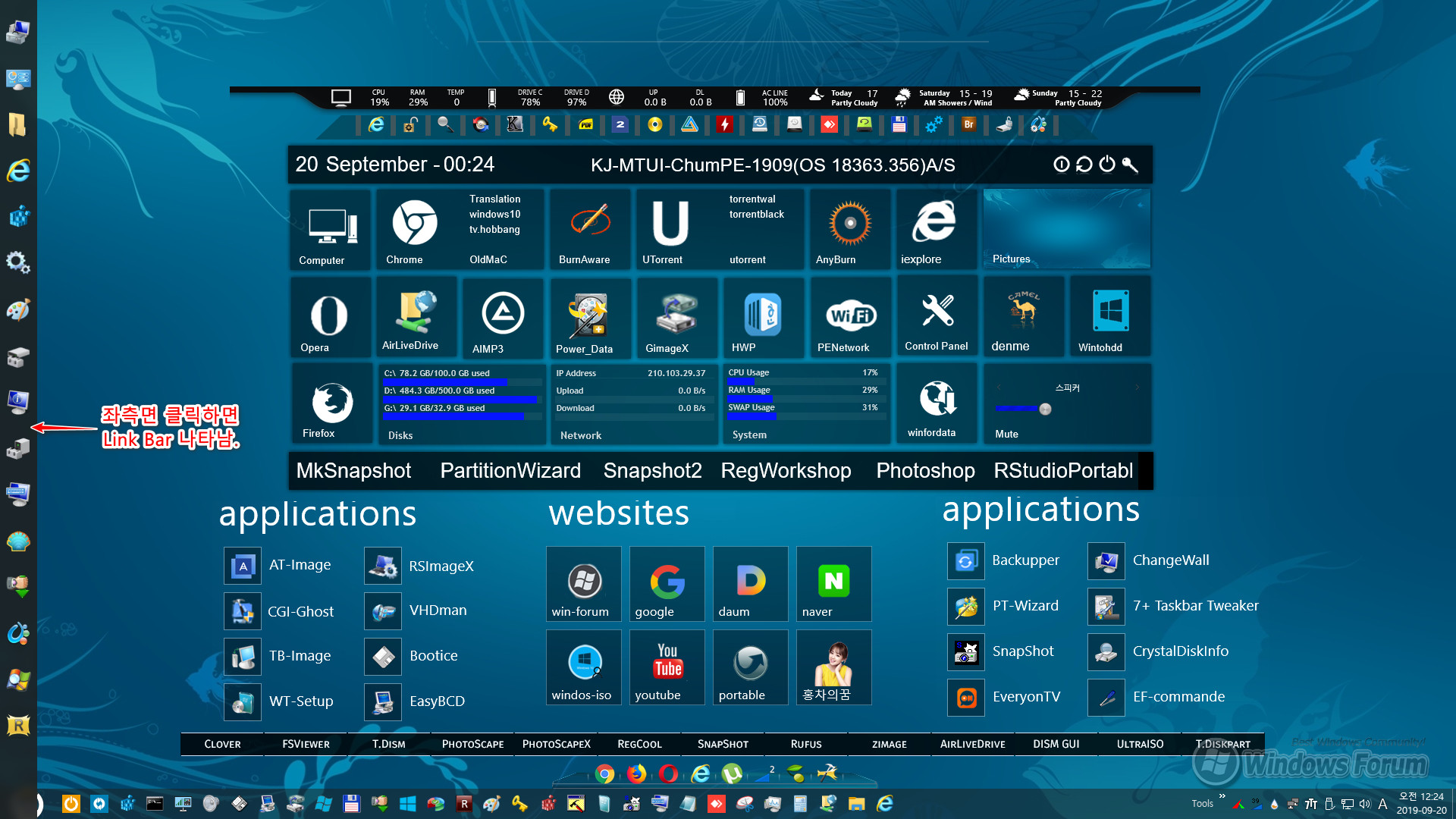
Task: Open the Pictures thumbnail tile
Action: coord(1067,229)
